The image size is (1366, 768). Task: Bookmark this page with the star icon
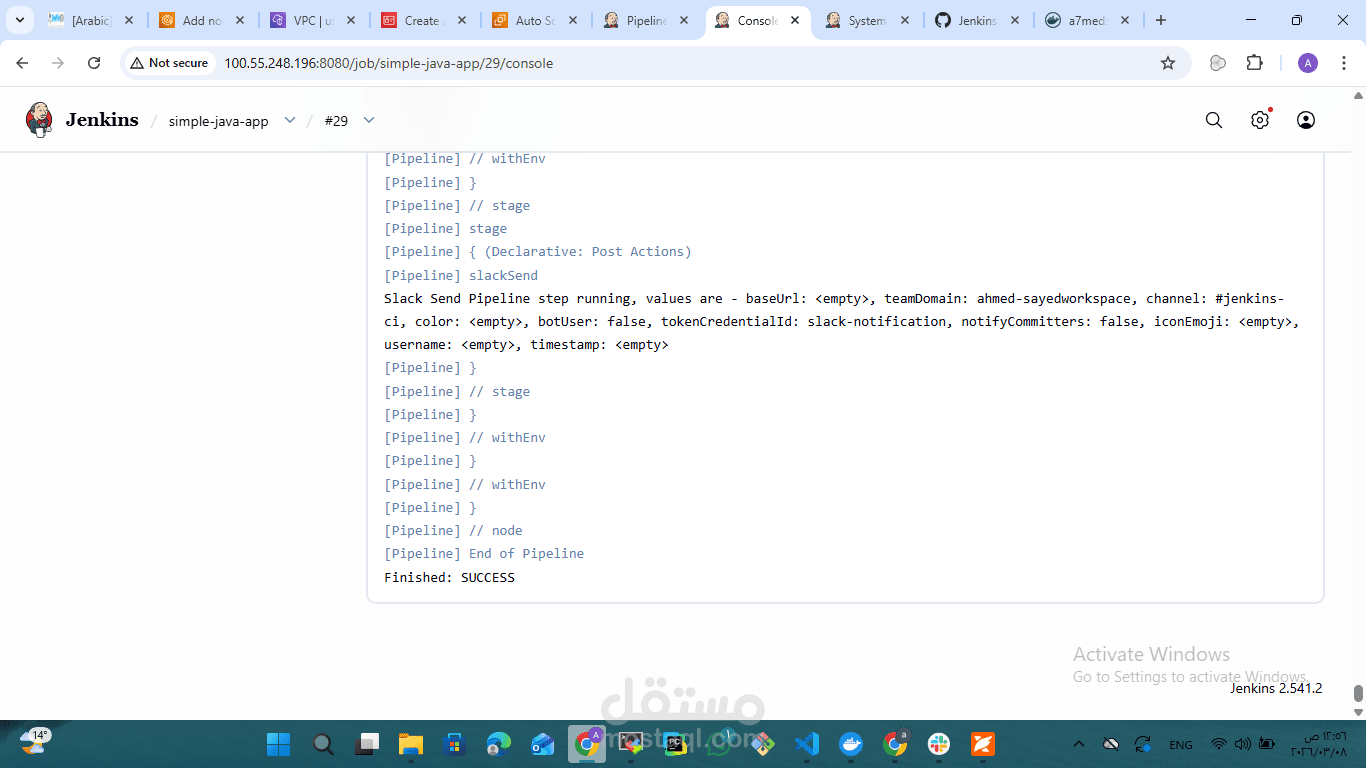tap(1168, 63)
